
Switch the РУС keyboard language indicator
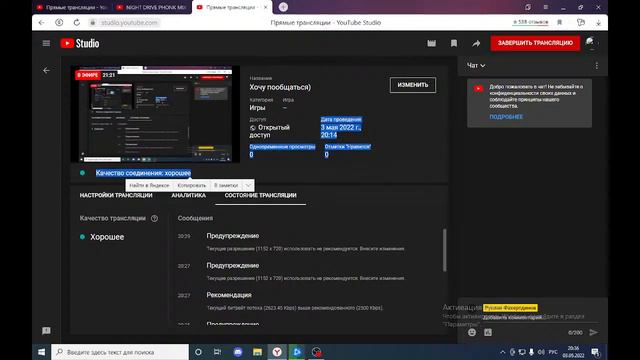pos(553,352)
